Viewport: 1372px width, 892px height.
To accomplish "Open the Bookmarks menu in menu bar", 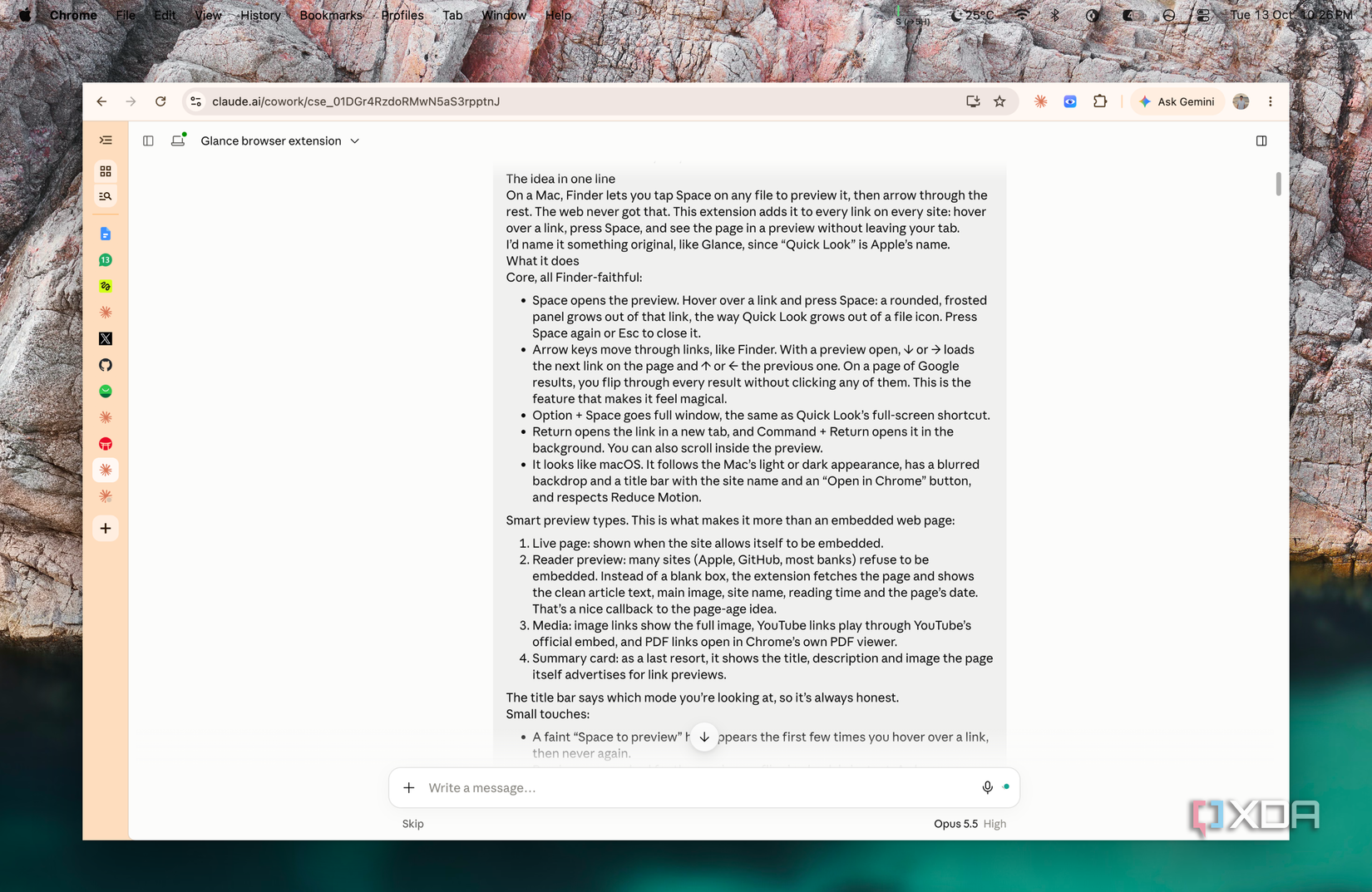I will 331,15.
